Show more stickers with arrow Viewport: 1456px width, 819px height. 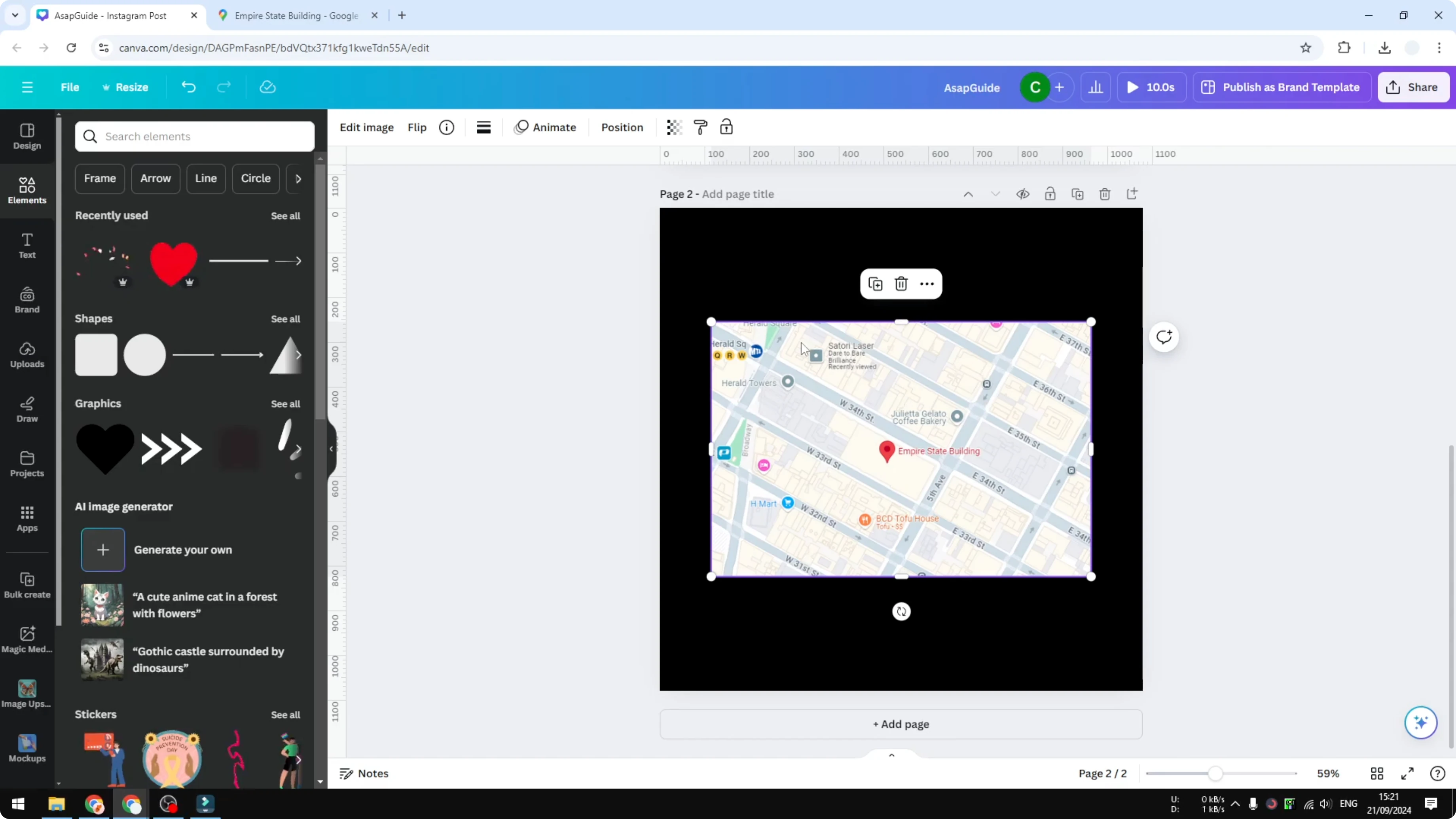pos(298,760)
